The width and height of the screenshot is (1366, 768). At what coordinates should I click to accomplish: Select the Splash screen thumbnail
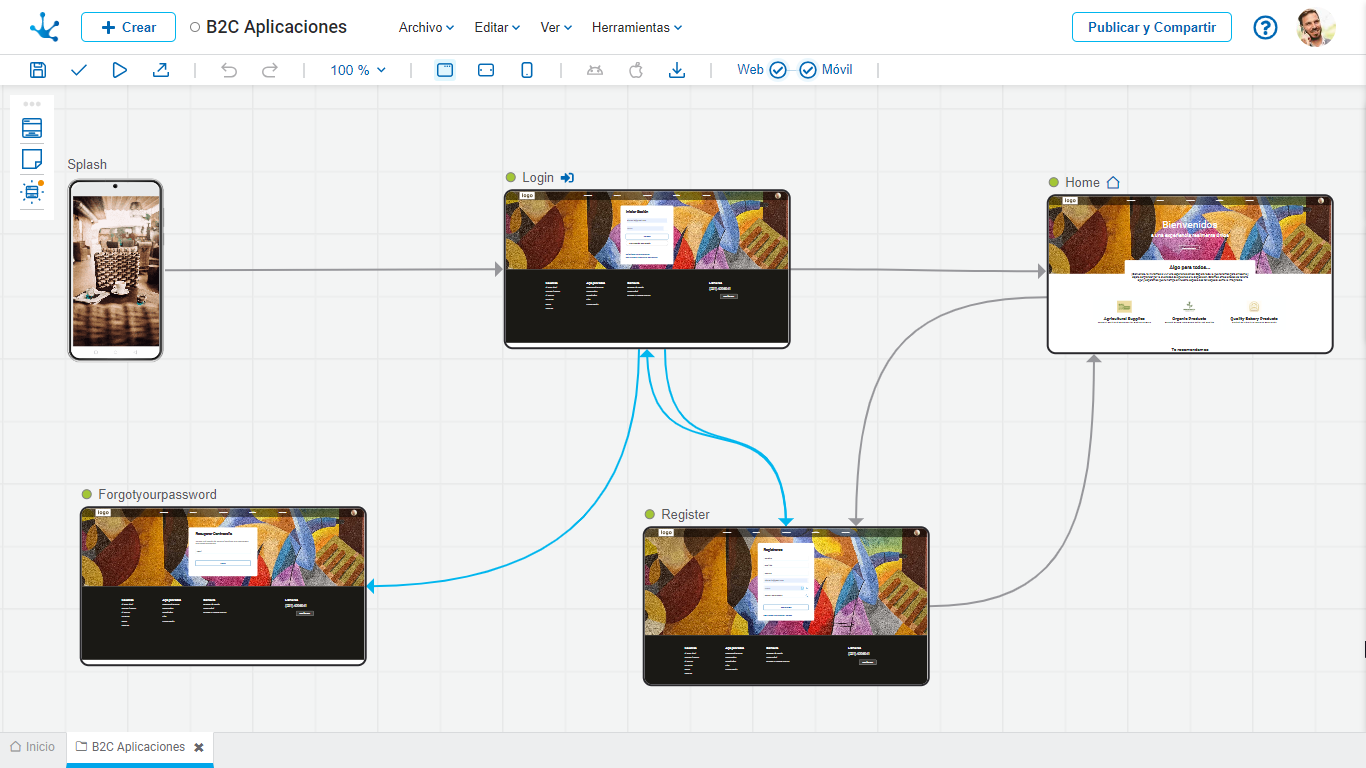(116, 270)
